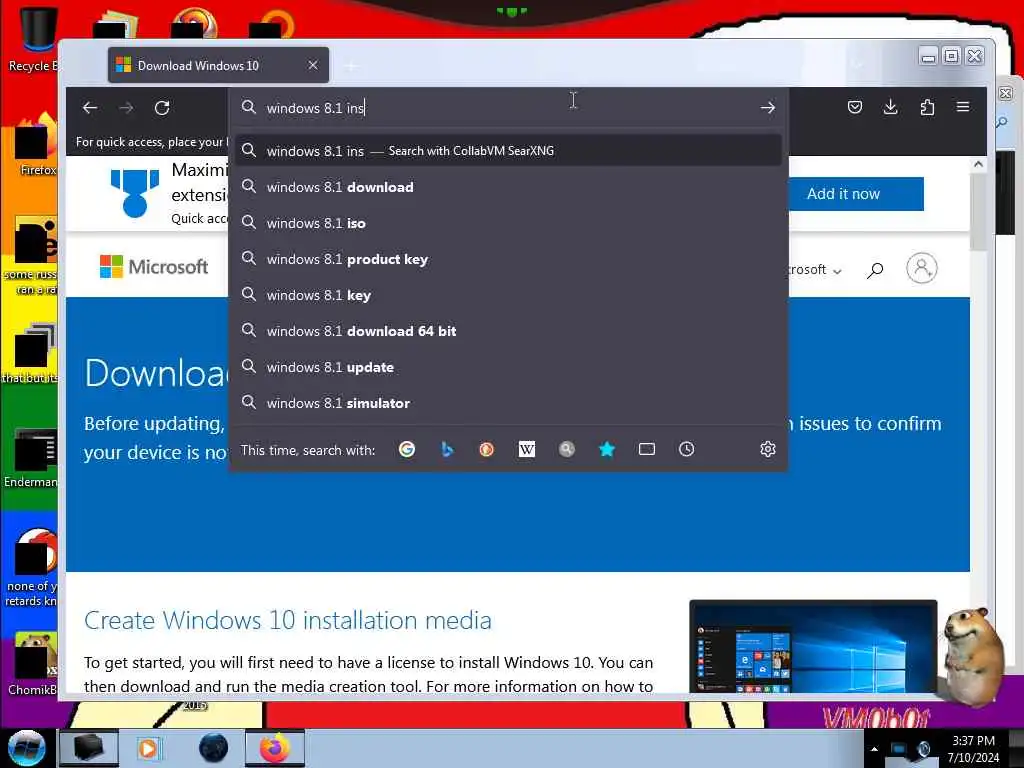
Task: Reload the current page
Action: click(162, 108)
